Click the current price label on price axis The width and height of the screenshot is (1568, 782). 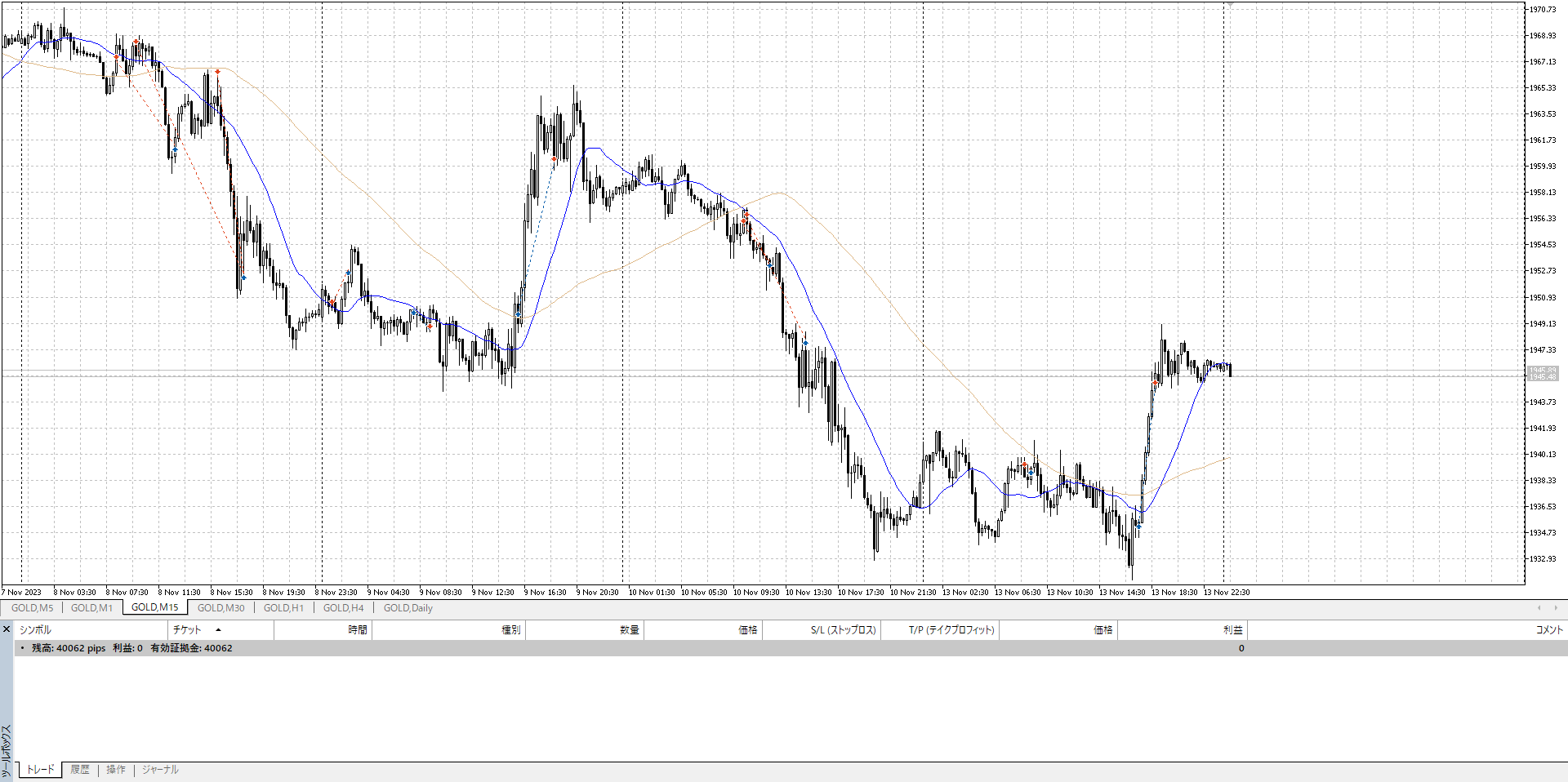[x=1542, y=373]
